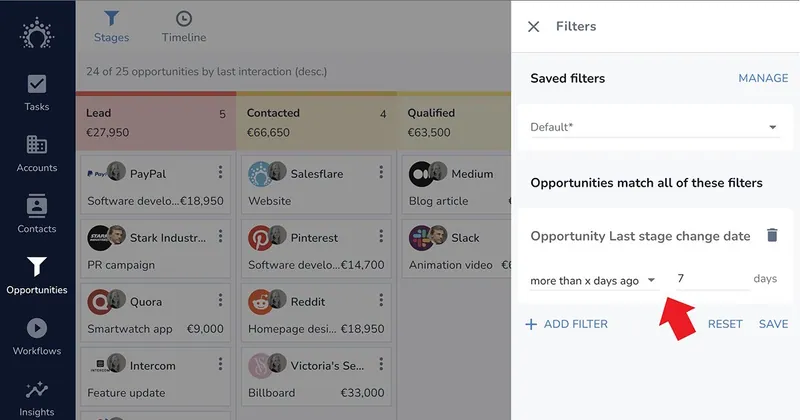
Task: Open the Victoria's Secret card options menu
Action: (381, 364)
